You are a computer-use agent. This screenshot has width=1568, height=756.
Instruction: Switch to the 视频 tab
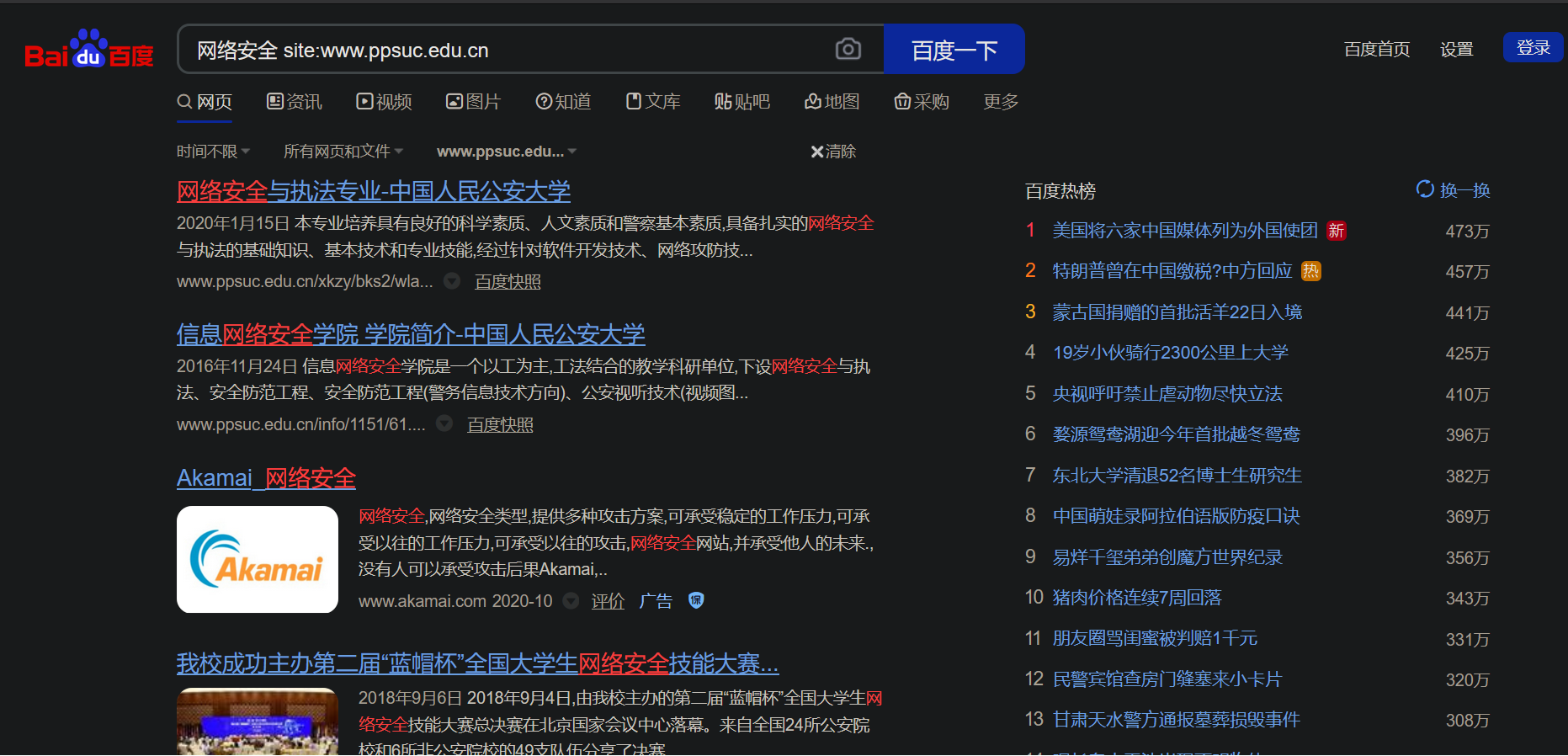pos(385,102)
